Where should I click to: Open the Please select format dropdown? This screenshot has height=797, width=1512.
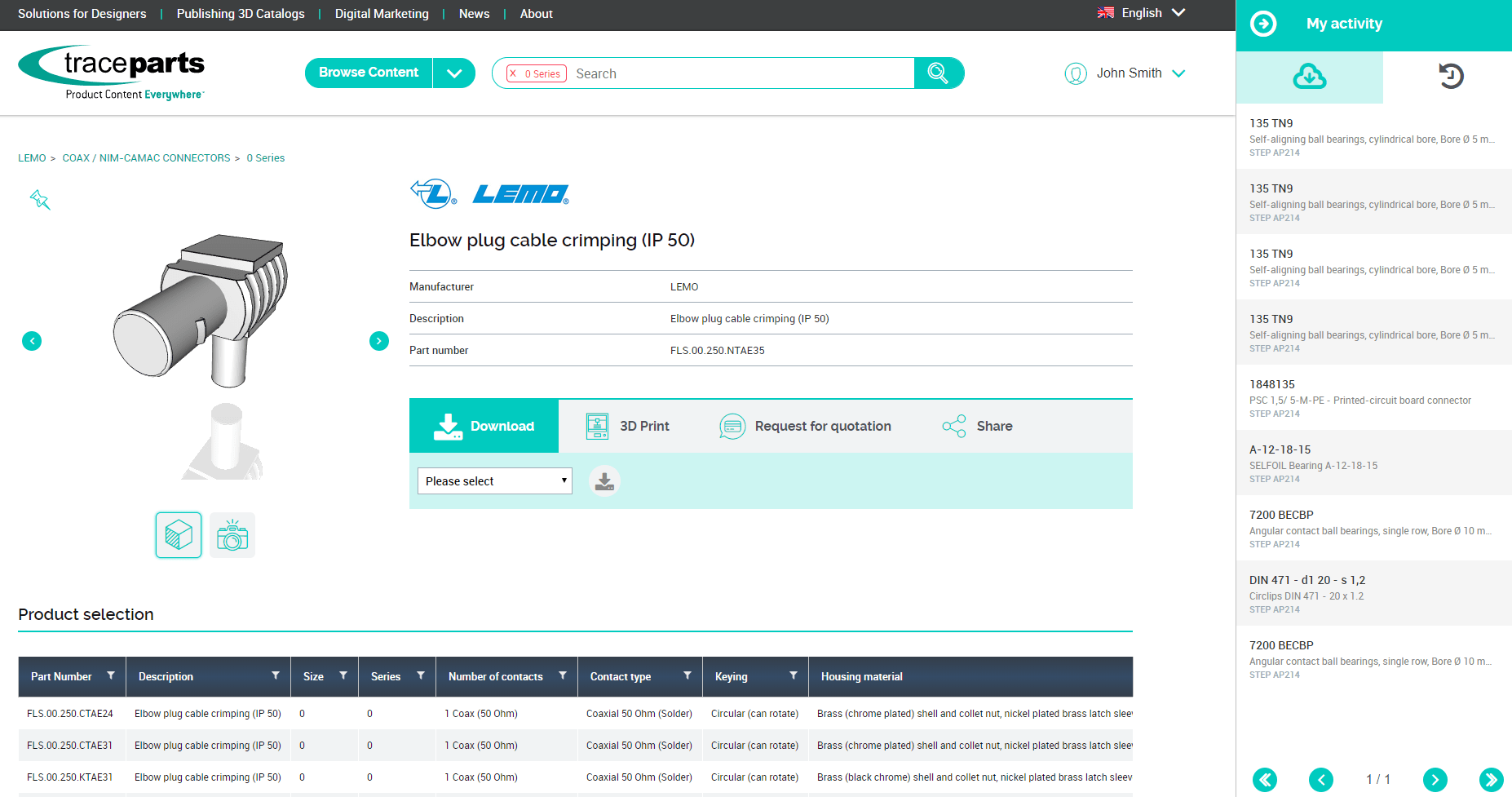coord(495,481)
